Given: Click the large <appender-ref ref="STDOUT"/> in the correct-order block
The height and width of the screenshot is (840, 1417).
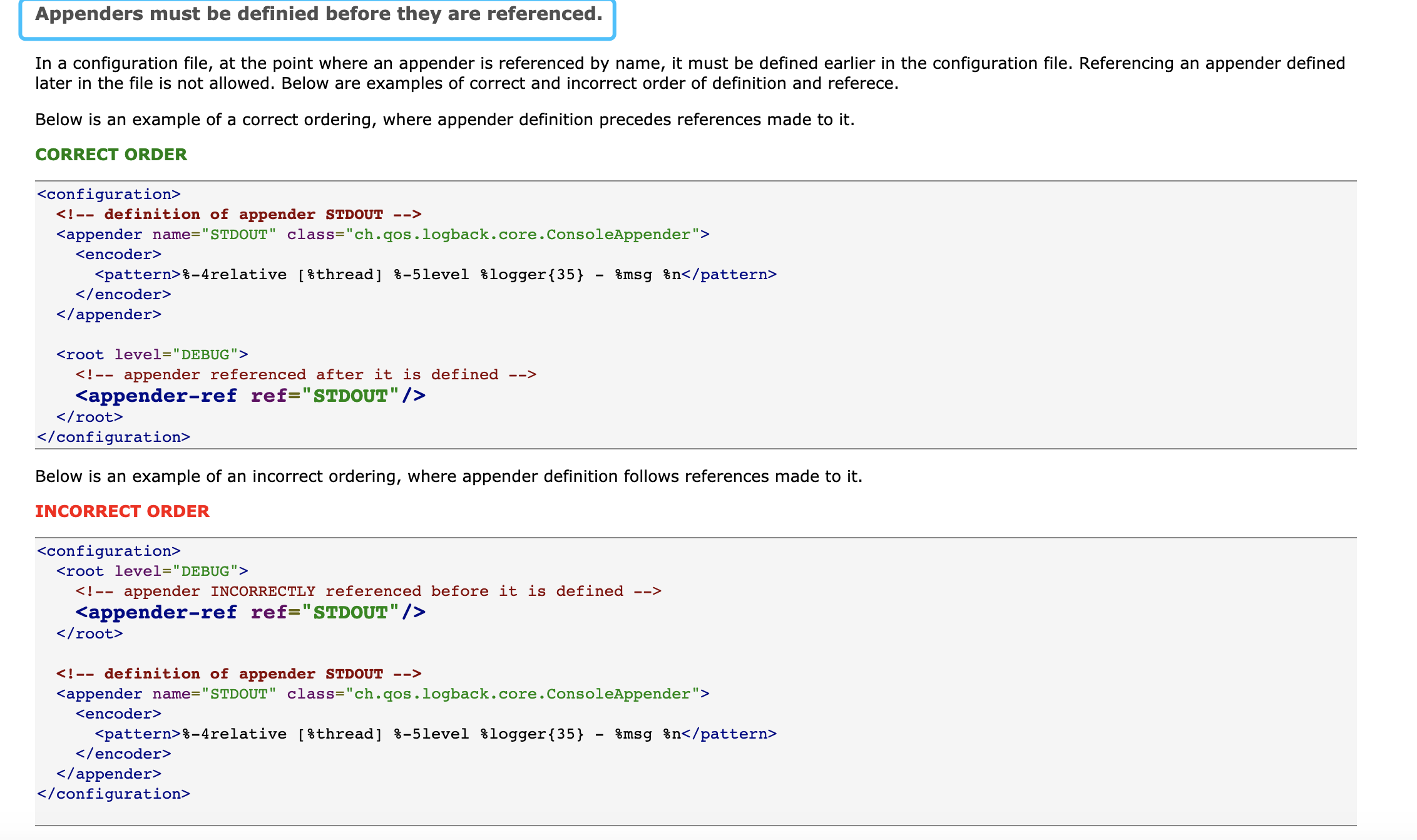Looking at the screenshot, I should coord(250,396).
